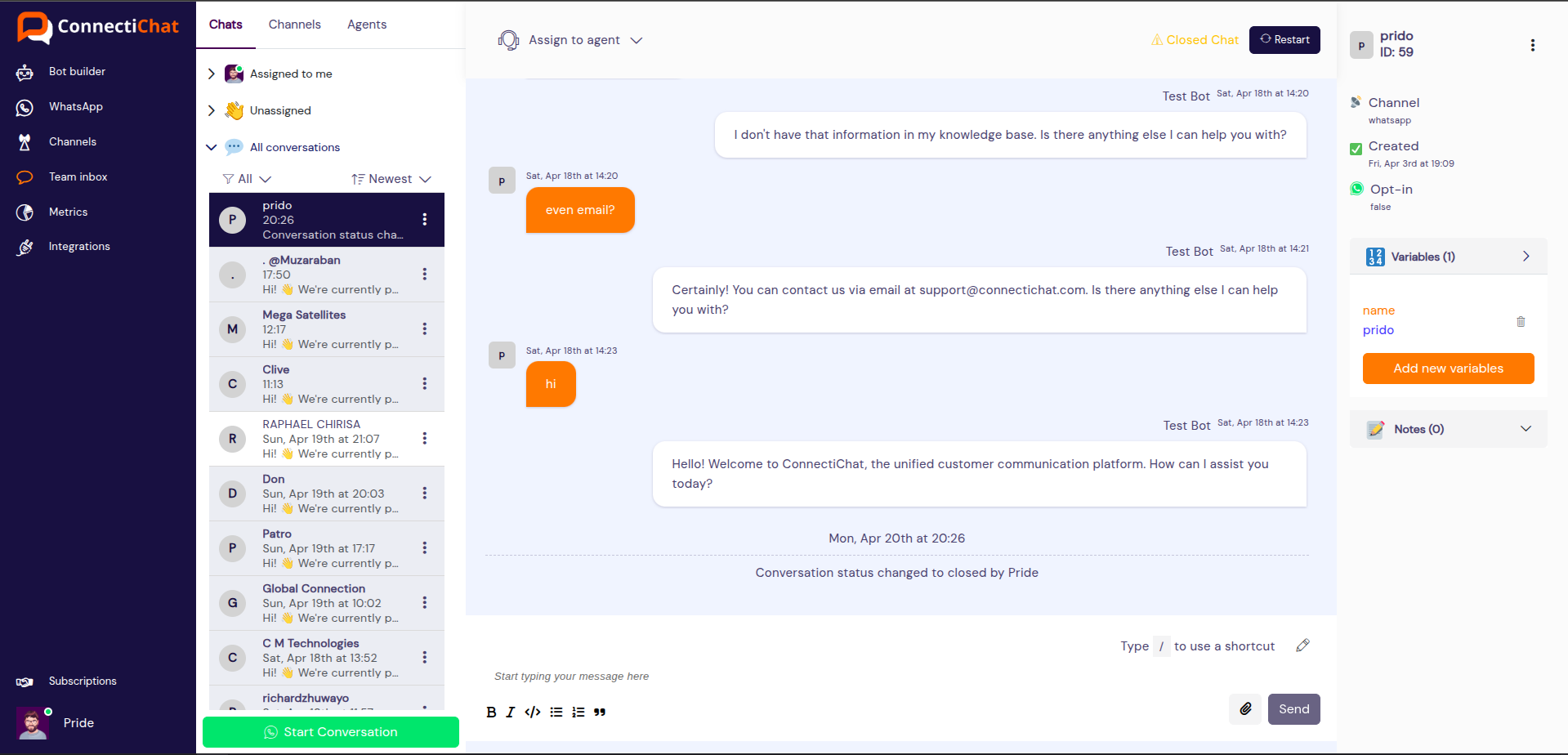This screenshot has height=755, width=1568.
Task: Open the All filter dropdown
Action: click(x=247, y=179)
